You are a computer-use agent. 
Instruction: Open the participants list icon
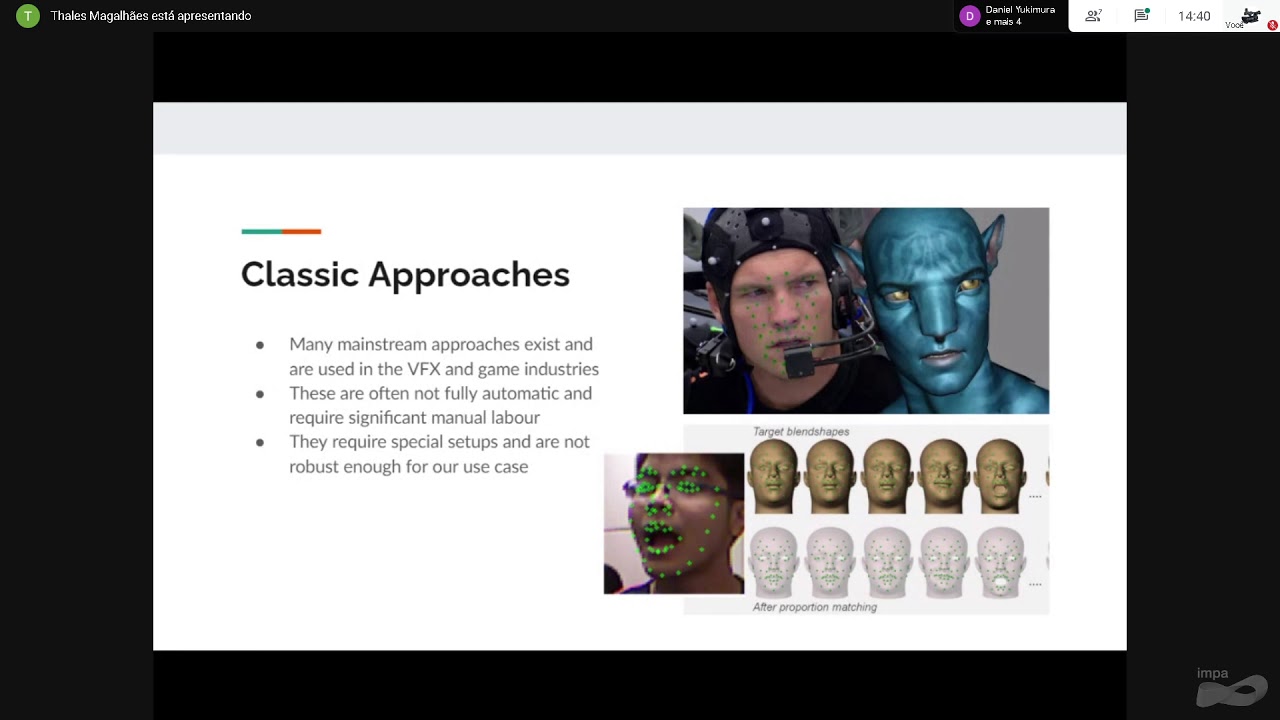tap(1093, 16)
